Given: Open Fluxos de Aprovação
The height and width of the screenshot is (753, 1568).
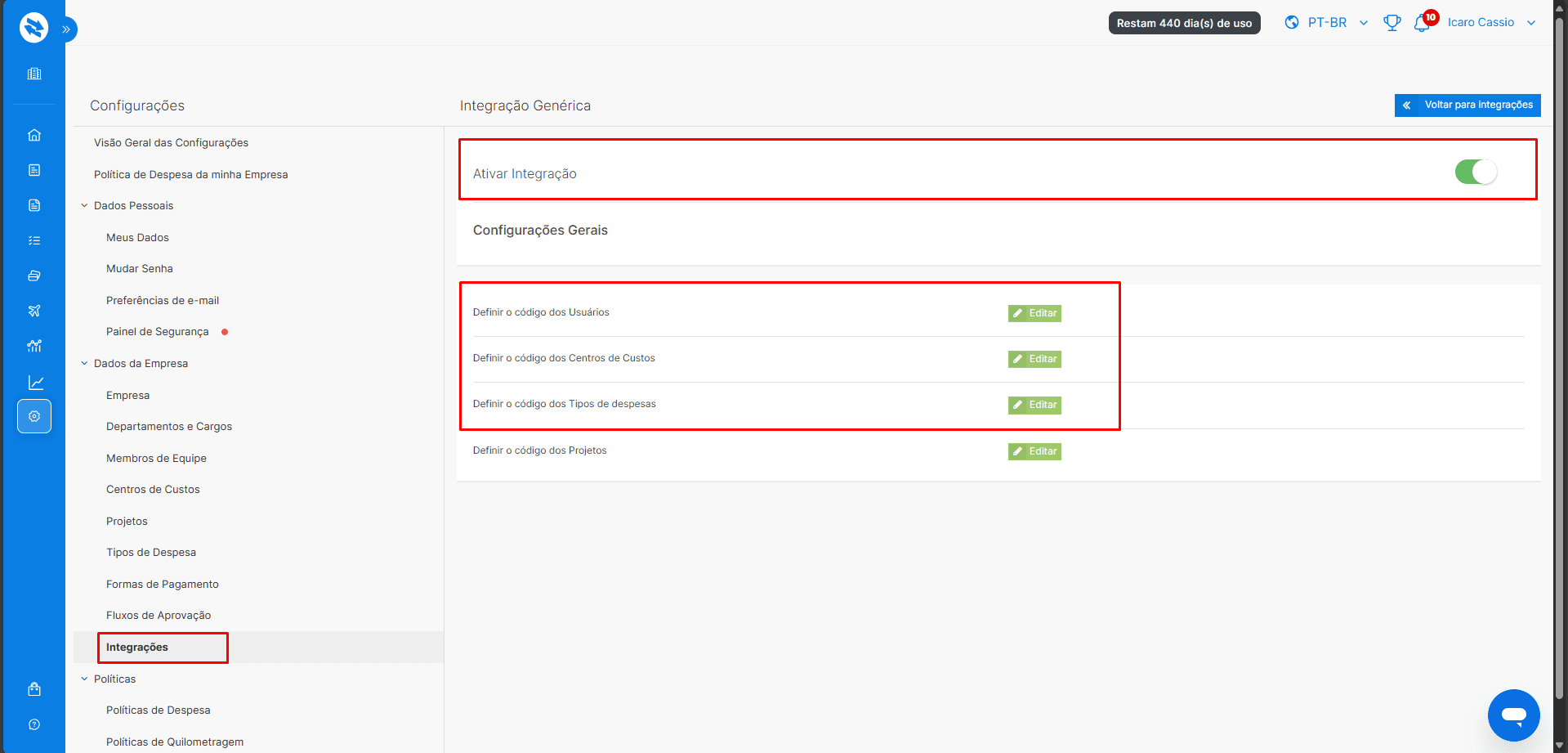Looking at the screenshot, I should (159, 615).
